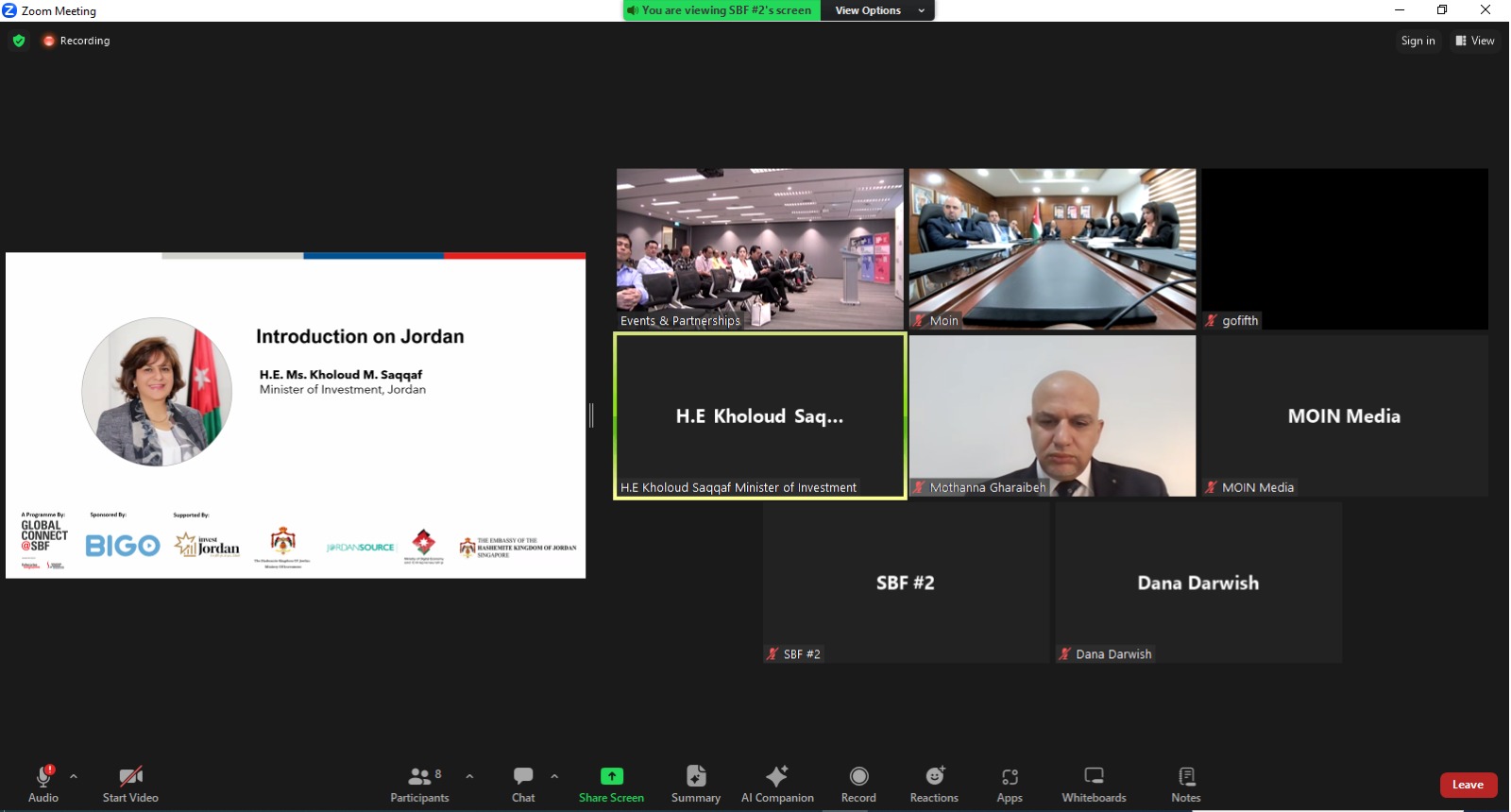The height and width of the screenshot is (812, 1511).
Task: Unmute microphone with Audio button
Action: click(x=43, y=784)
